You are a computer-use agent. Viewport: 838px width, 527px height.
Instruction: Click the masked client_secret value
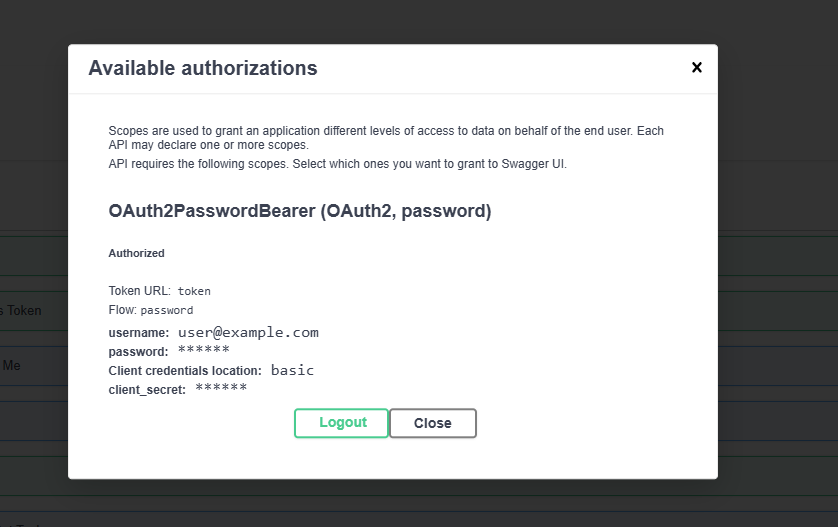pos(221,389)
